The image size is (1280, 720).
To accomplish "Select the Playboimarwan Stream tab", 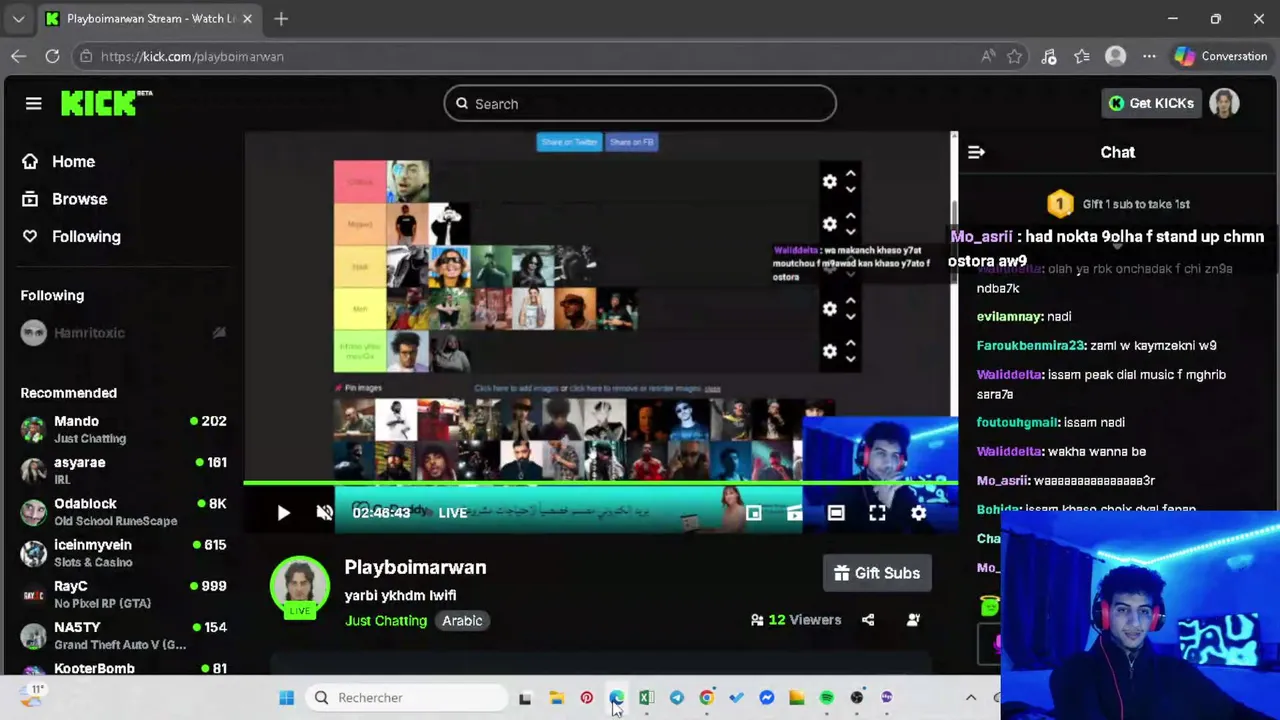I will (148, 18).
